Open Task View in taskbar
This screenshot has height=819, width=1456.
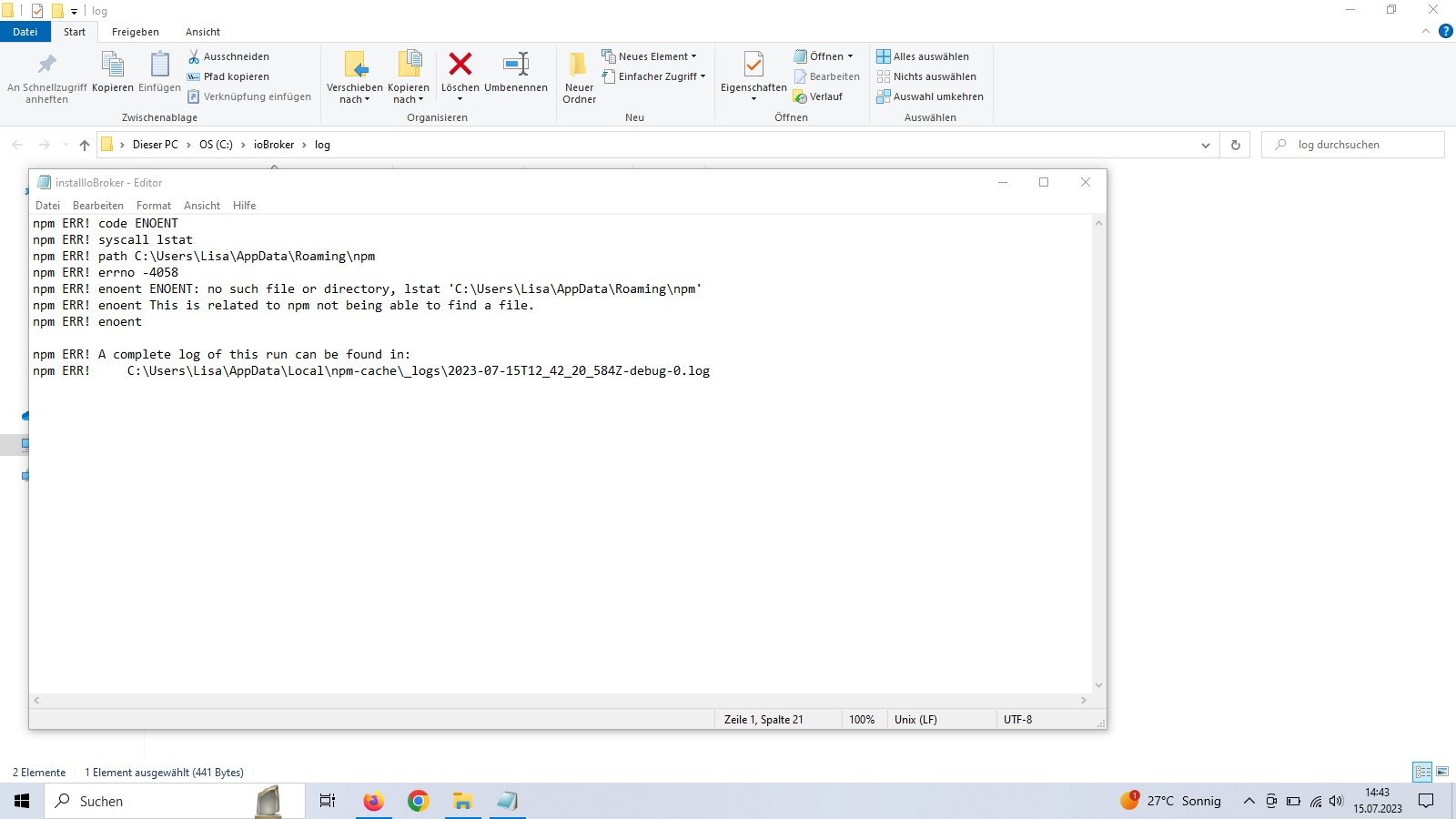[x=328, y=801]
